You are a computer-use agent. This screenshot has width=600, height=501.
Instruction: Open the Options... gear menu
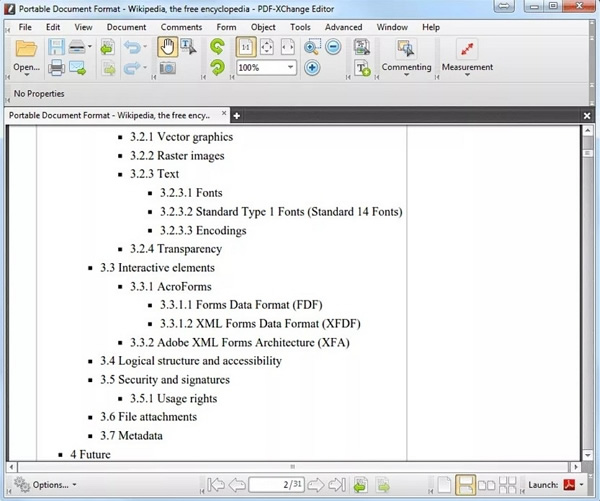45,485
